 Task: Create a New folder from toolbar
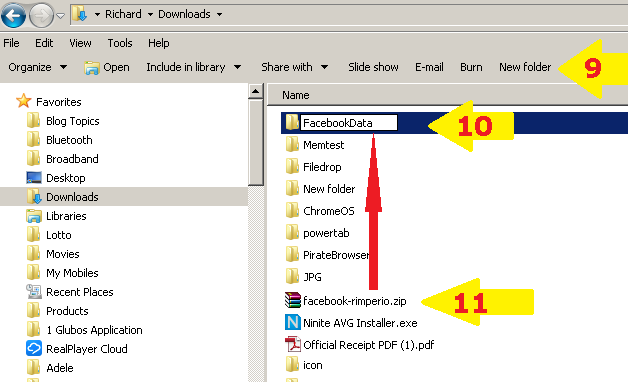click(x=525, y=67)
